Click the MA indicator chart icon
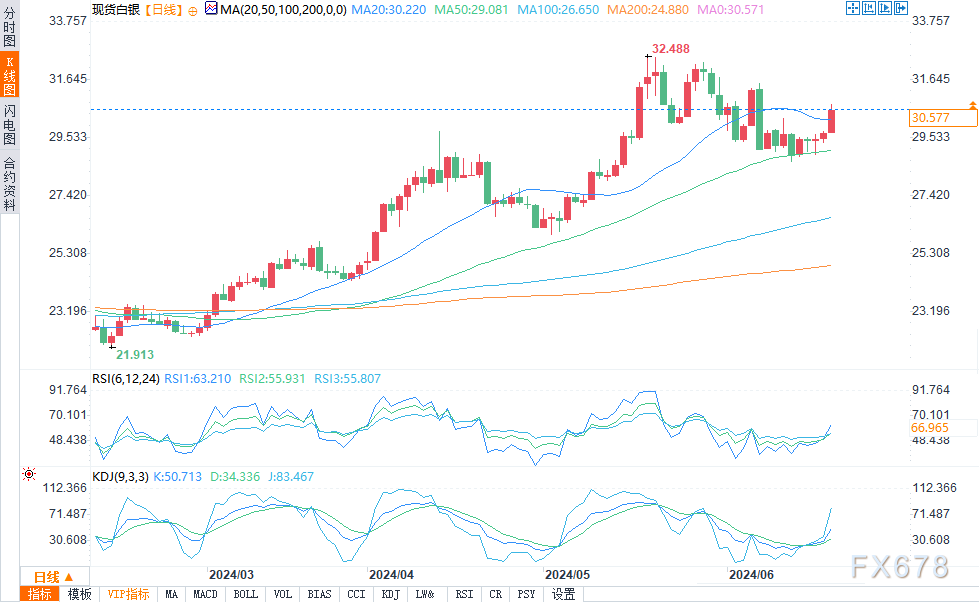Viewport: 979px width, 602px height. (x=209, y=8)
